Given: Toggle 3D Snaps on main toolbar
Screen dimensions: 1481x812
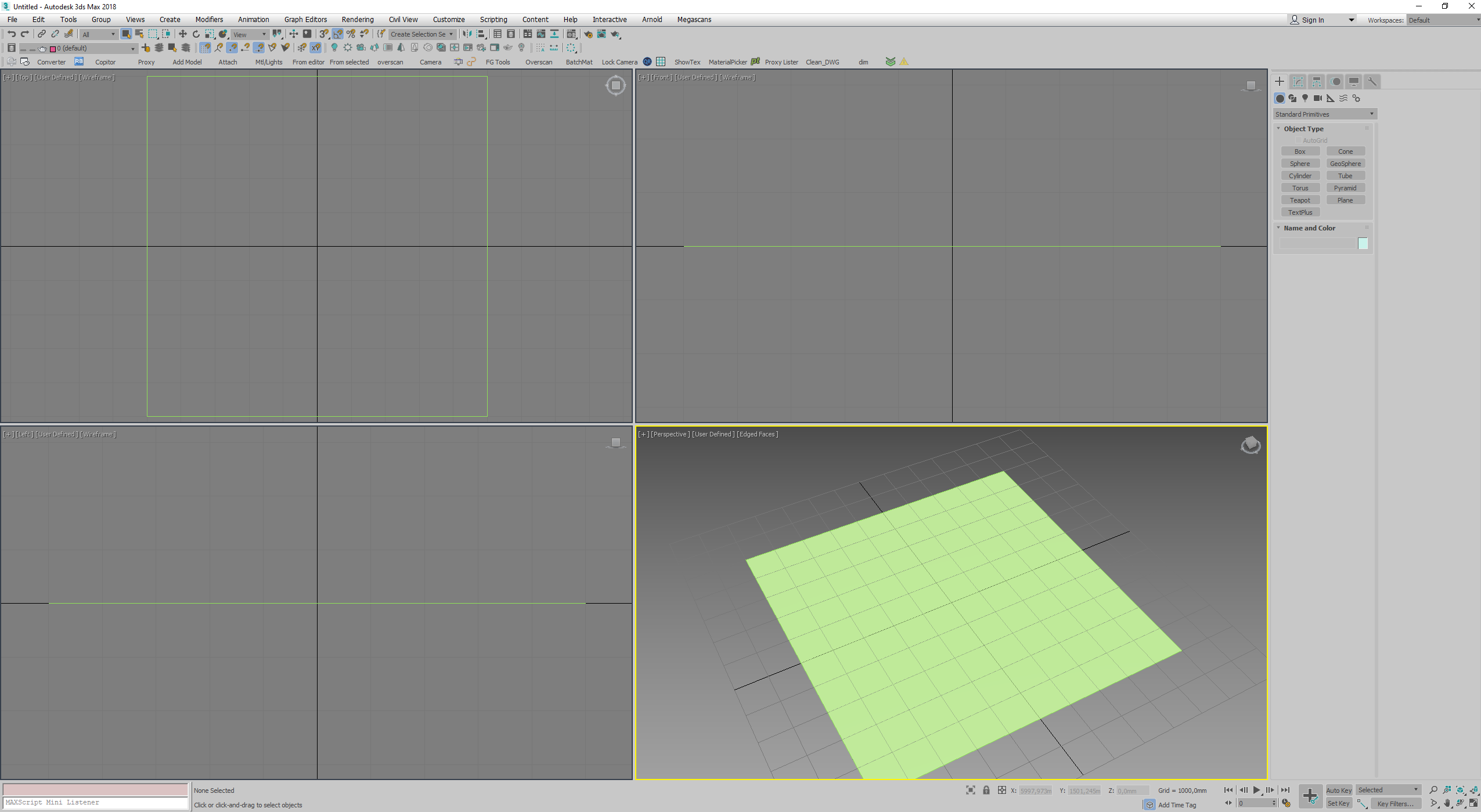Looking at the screenshot, I should point(324,34).
